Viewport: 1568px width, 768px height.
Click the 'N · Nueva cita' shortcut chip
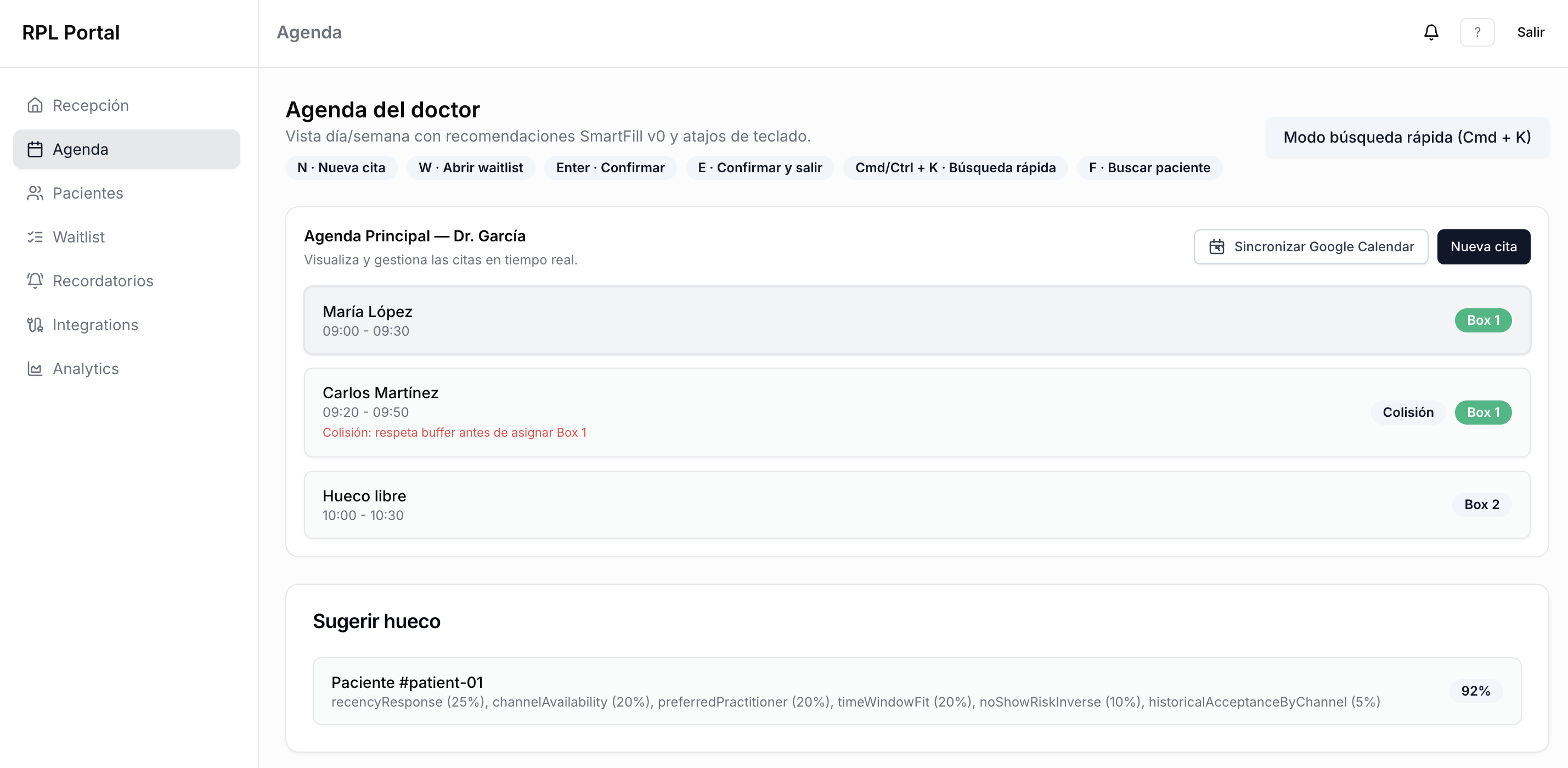pyautogui.click(x=341, y=167)
